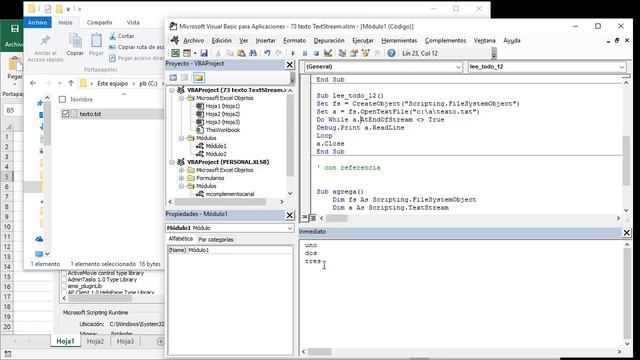Go back with File Explorer's left arrow
The width and height of the screenshot is (640, 360).
tap(33, 83)
